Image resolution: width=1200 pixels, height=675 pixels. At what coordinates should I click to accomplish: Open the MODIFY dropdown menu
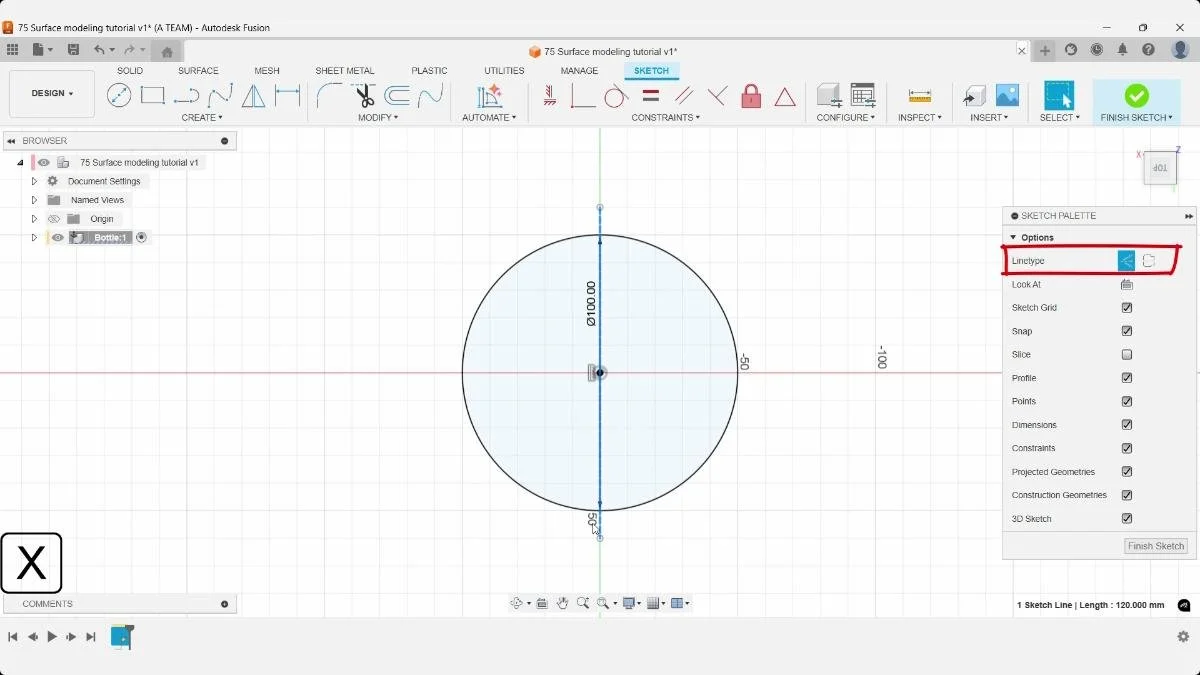pos(378,118)
